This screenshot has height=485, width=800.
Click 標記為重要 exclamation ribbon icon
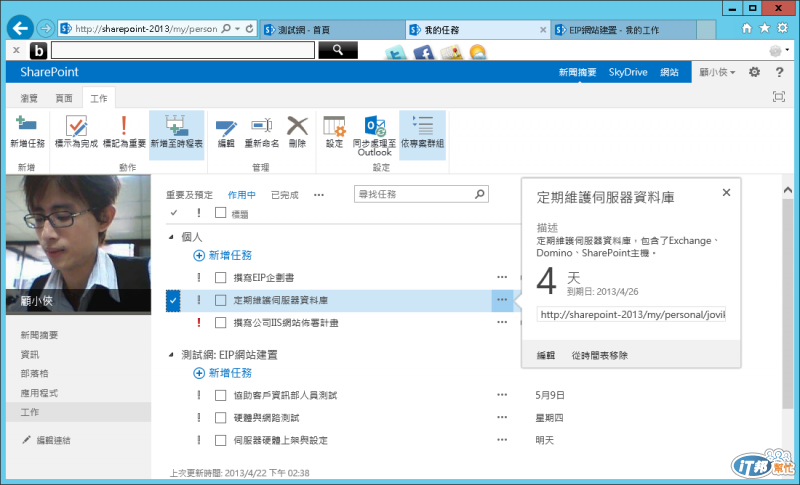(124, 132)
